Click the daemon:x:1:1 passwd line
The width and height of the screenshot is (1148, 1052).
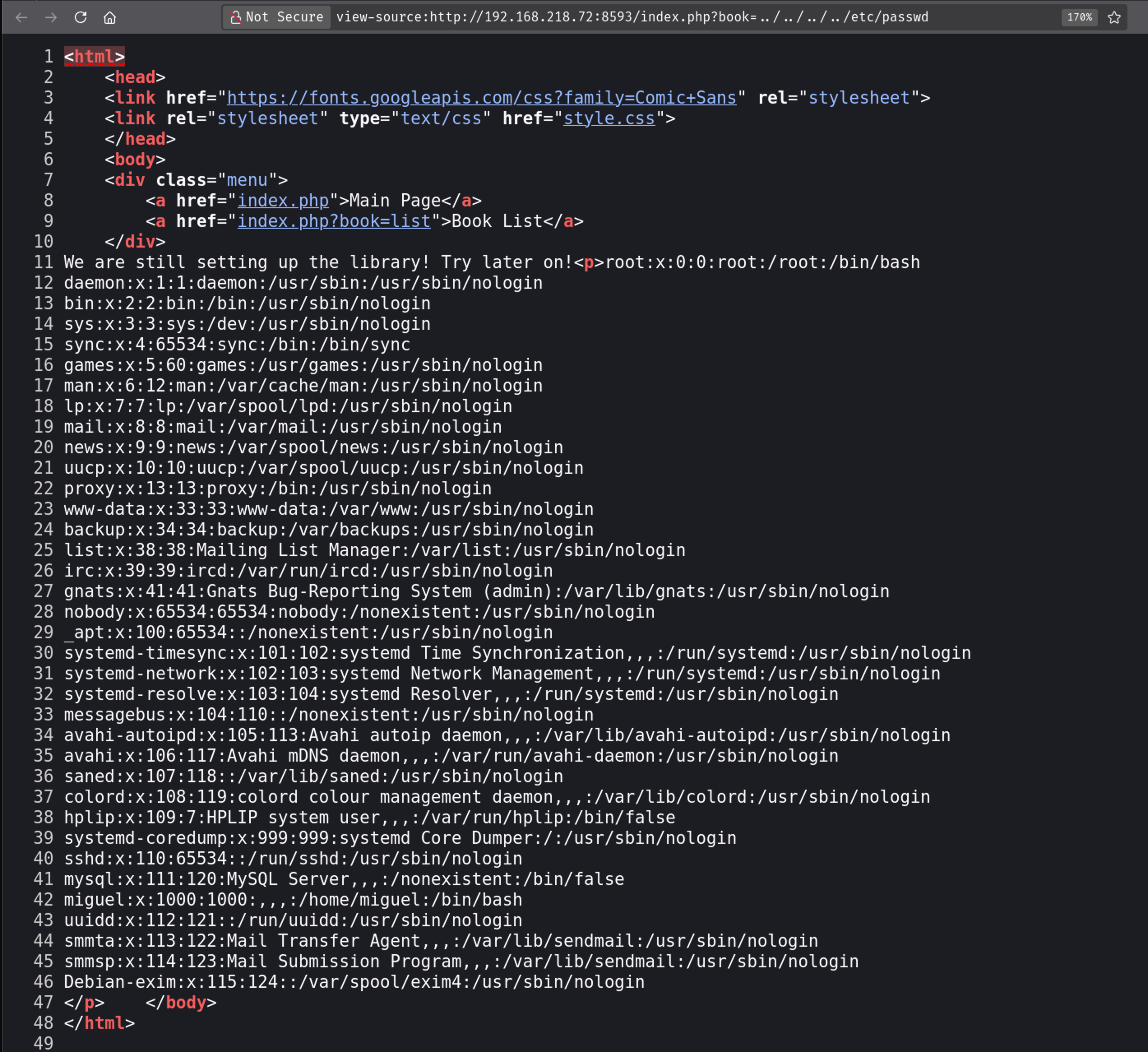pos(303,283)
